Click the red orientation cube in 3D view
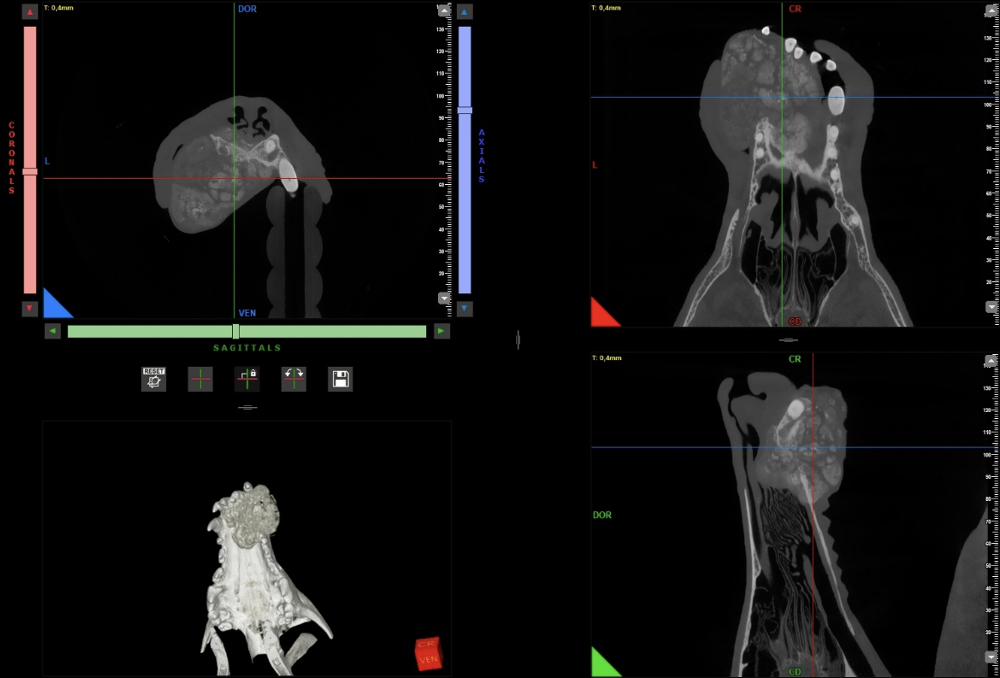Viewport: 1000px width, 678px height. point(427,654)
